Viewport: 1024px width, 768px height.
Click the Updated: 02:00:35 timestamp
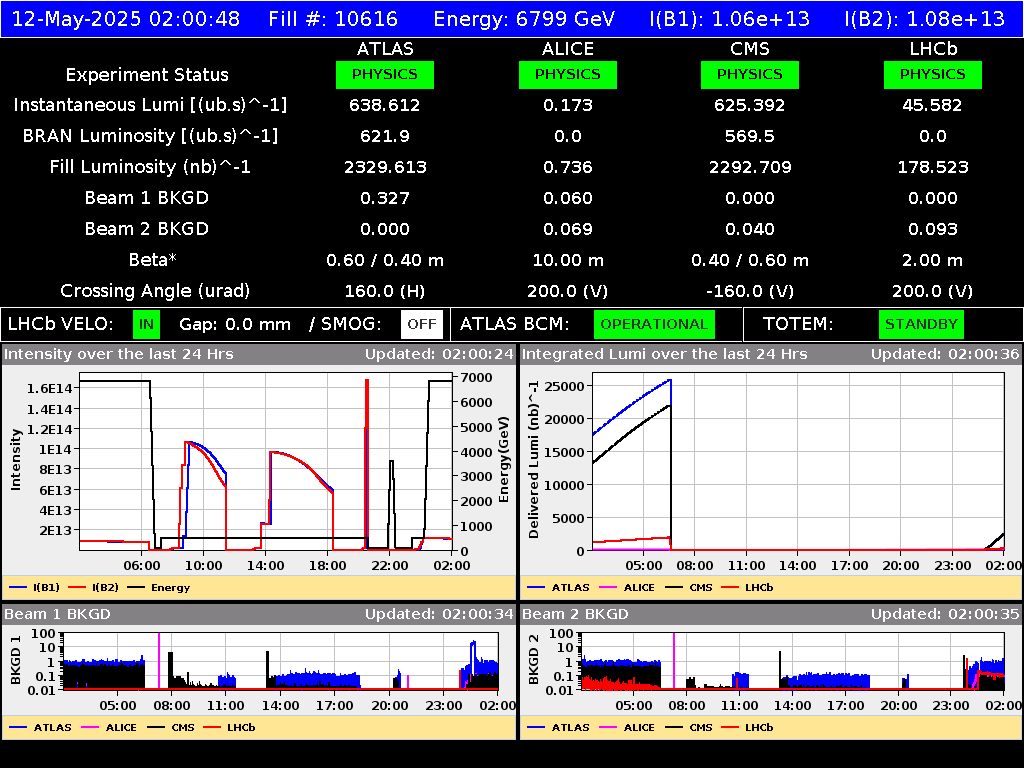coord(944,615)
